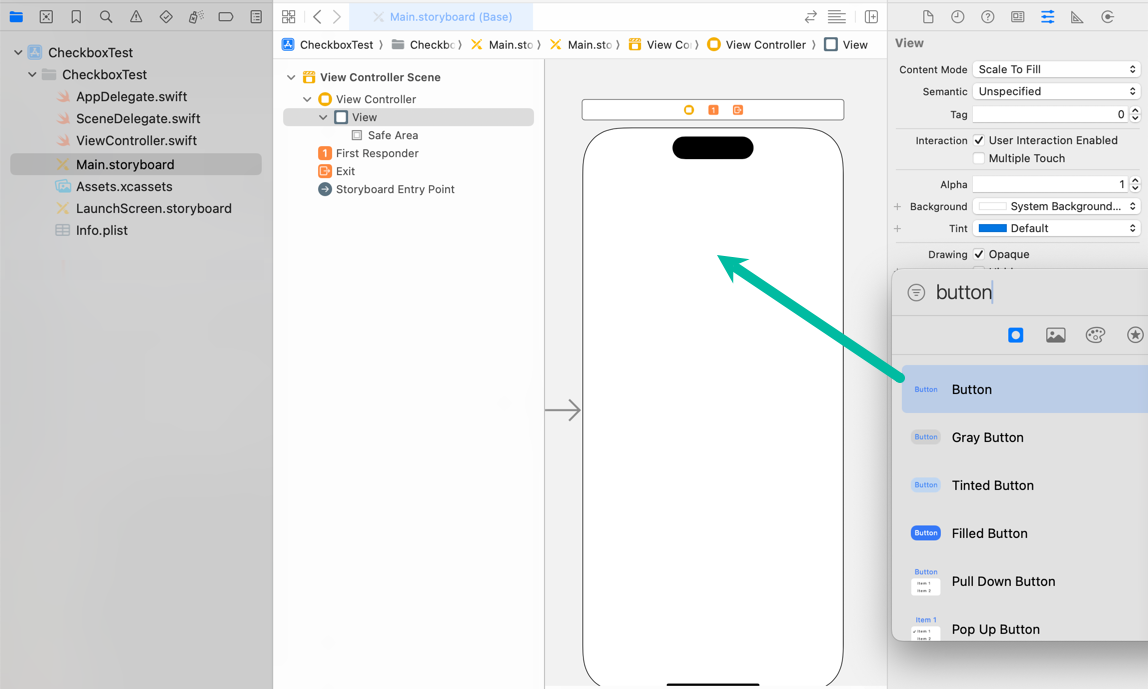Toggle User Interaction Enabled checkbox
1148x689 pixels.
[x=979, y=141]
